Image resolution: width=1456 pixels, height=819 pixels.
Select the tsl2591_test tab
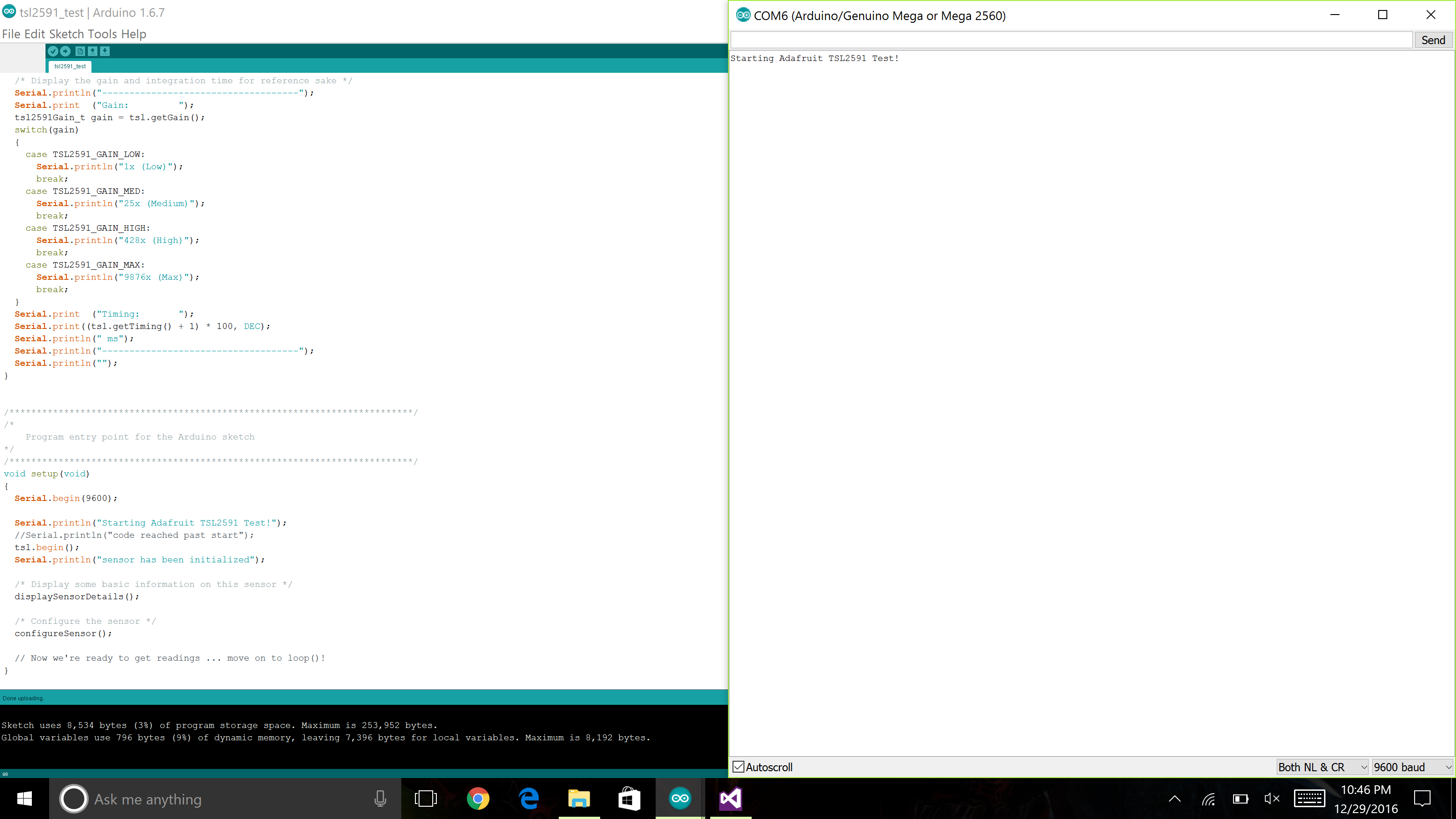70,66
